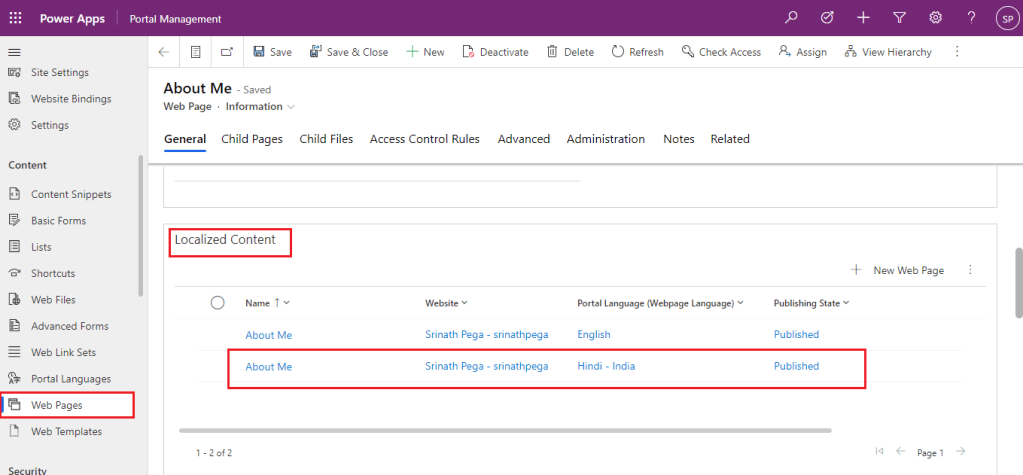This screenshot has height=475, width=1023.
Task: Click the New Web Page button
Action: coord(897,270)
